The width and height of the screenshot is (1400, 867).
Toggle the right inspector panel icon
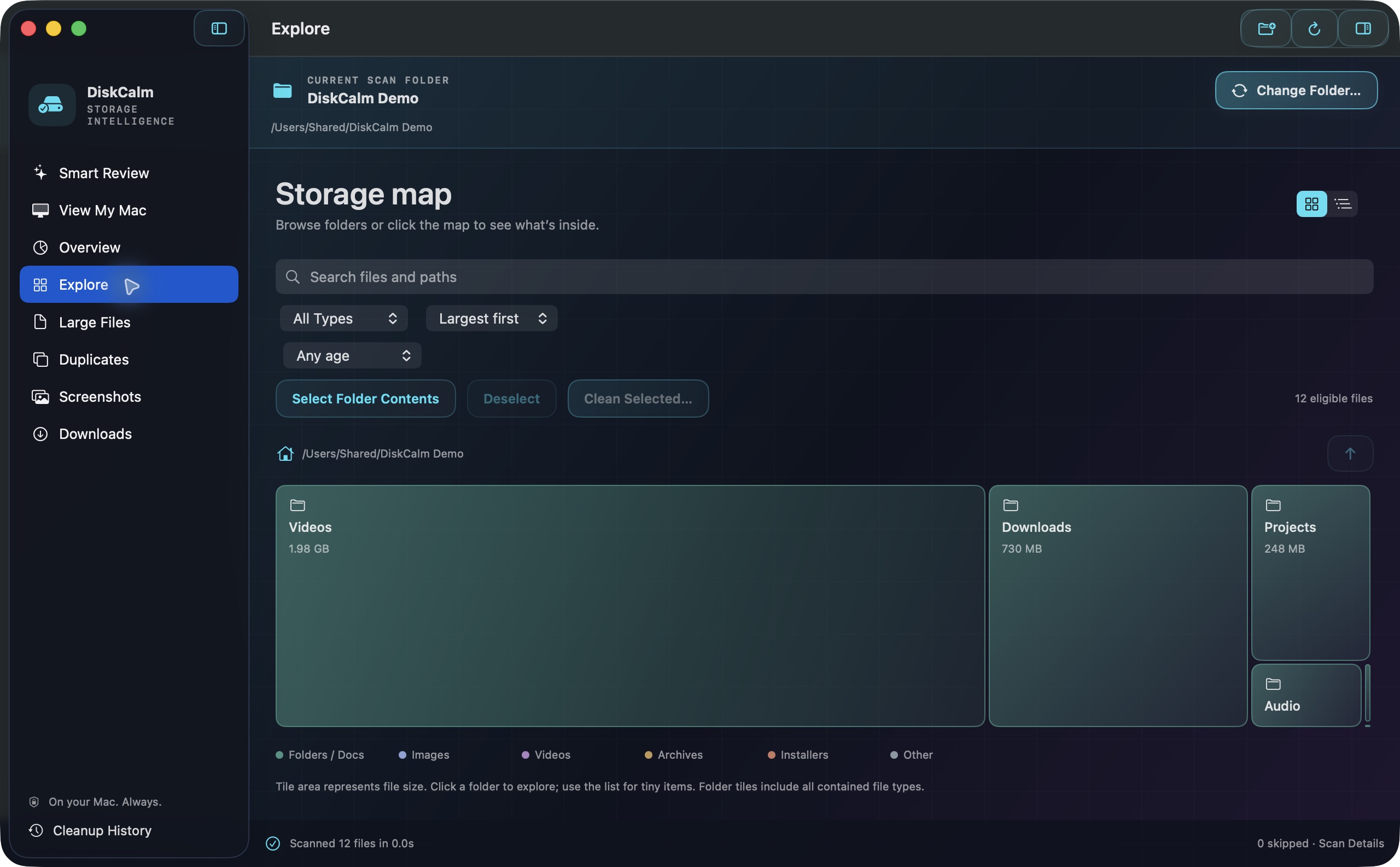coord(1363,28)
